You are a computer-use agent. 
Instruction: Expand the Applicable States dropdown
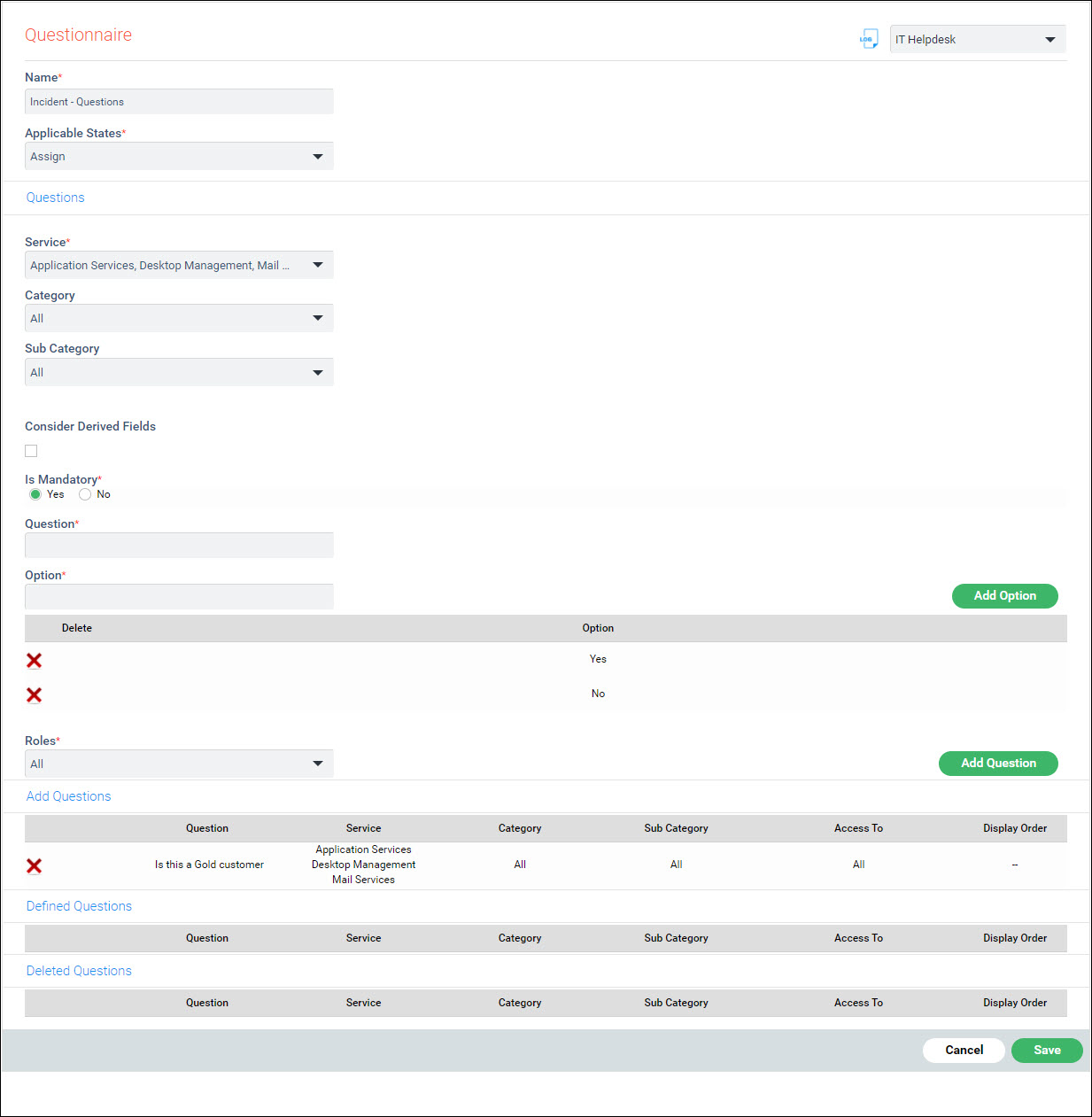179,157
